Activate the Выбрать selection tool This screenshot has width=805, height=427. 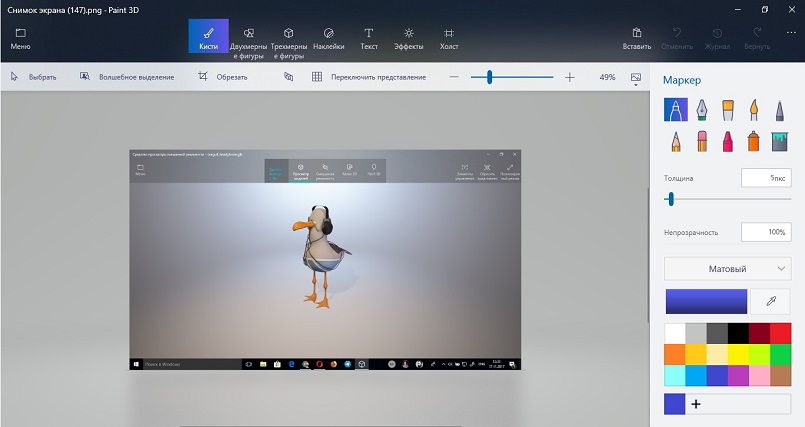click(x=33, y=77)
